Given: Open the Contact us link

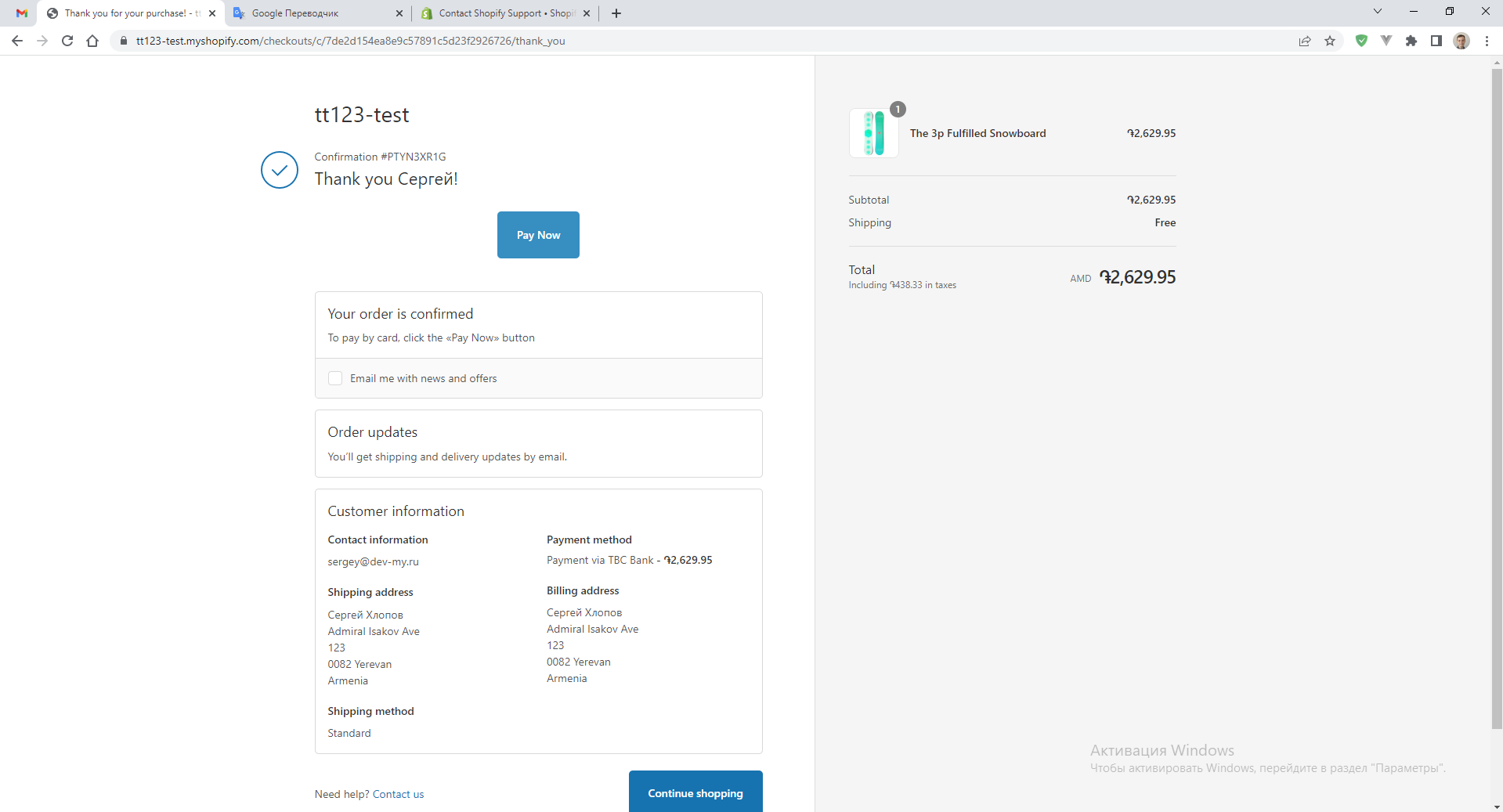Looking at the screenshot, I should [x=398, y=794].
